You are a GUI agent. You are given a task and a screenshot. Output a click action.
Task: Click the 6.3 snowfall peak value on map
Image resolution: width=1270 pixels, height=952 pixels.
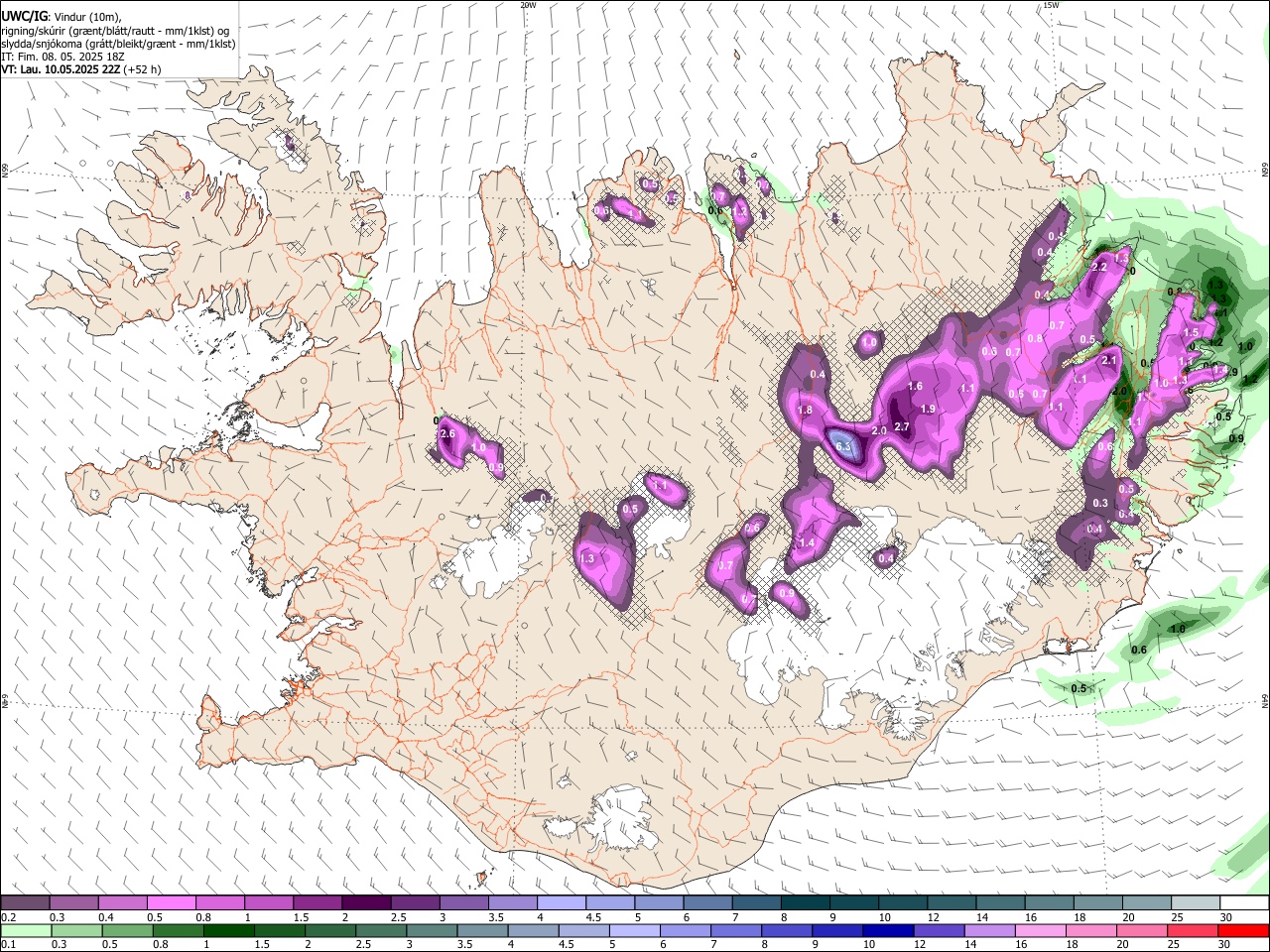(x=845, y=447)
